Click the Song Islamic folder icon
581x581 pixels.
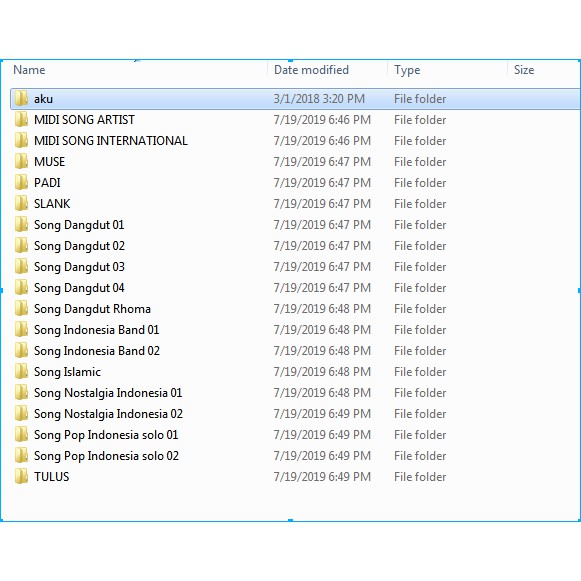point(21,372)
